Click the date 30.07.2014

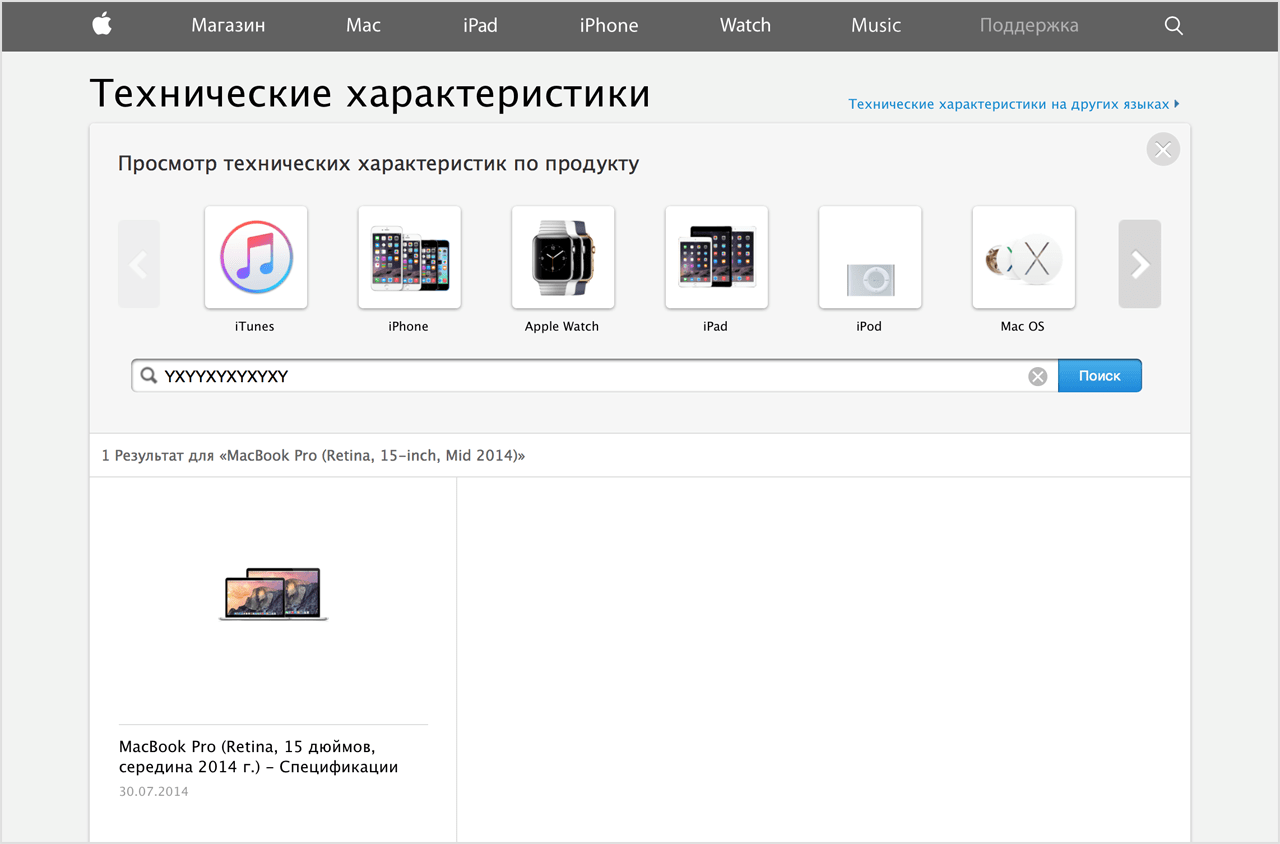click(153, 791)
